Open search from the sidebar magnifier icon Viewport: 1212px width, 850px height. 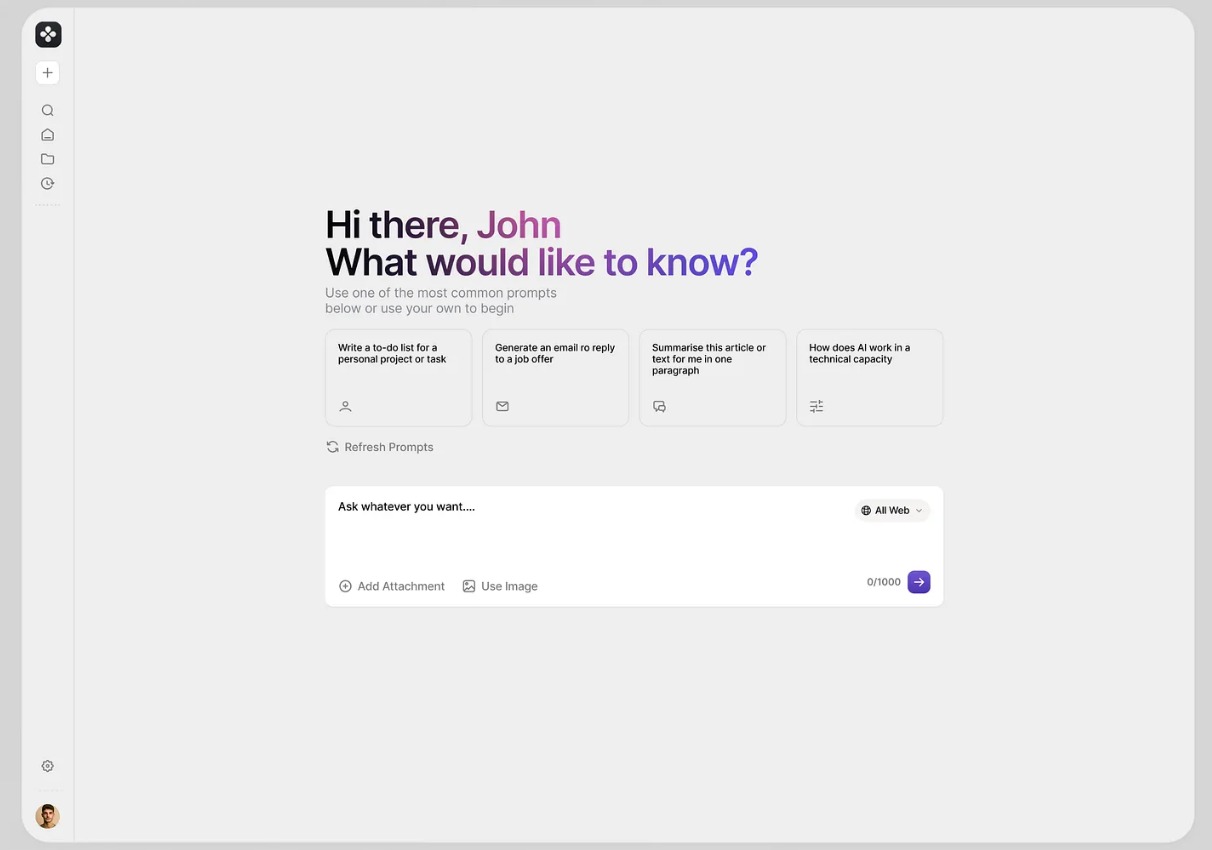47,111
